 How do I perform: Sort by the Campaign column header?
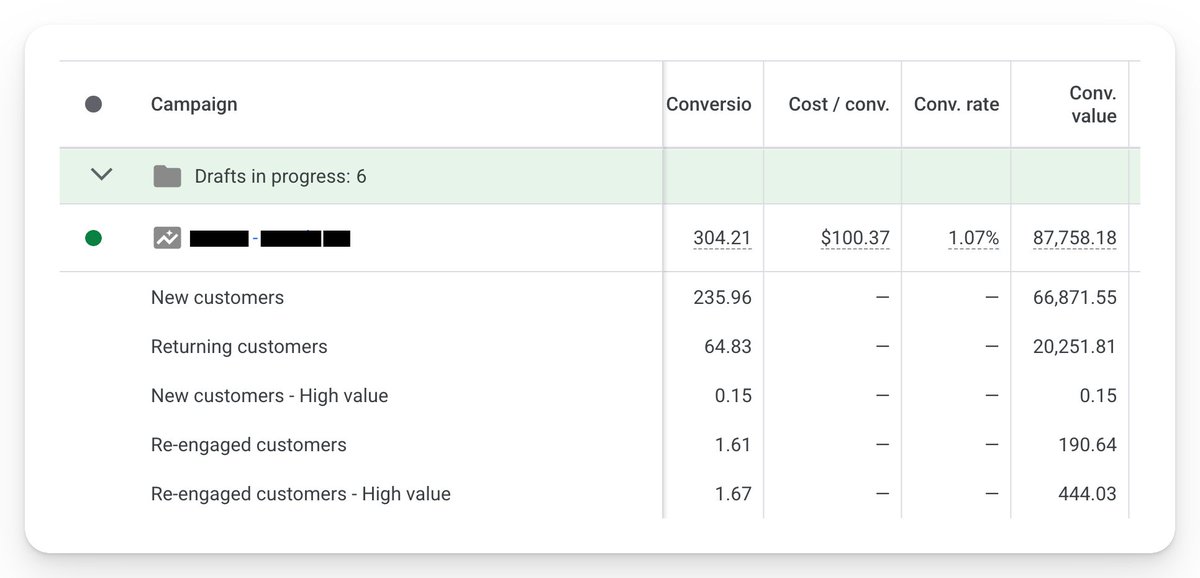tap(194, 104)
